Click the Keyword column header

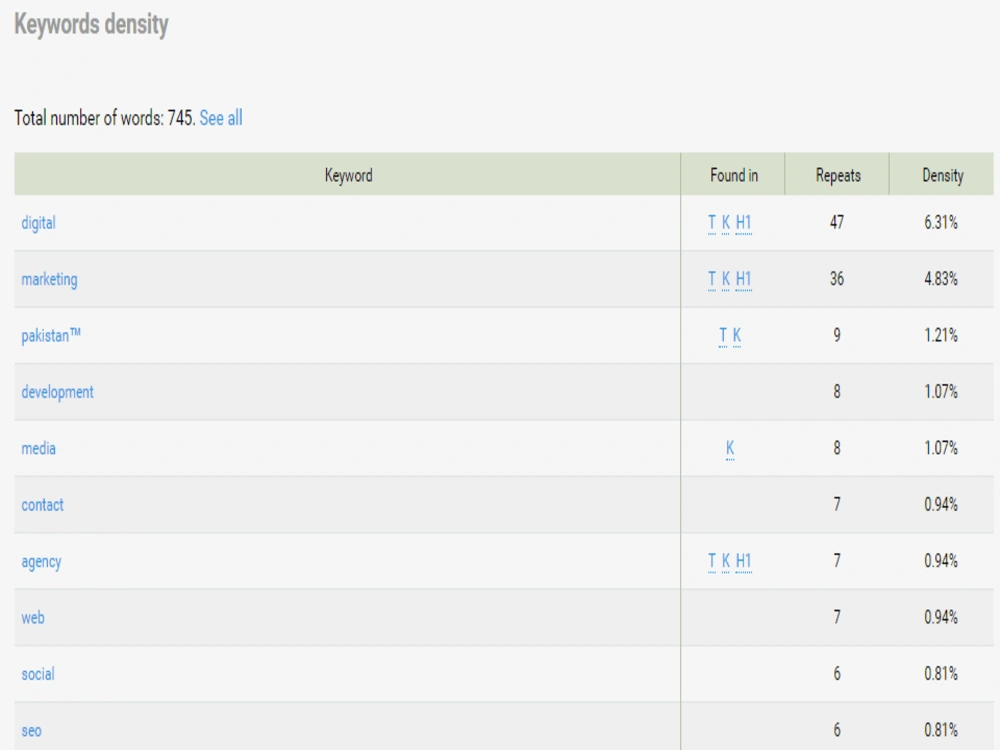coord(348,175)
